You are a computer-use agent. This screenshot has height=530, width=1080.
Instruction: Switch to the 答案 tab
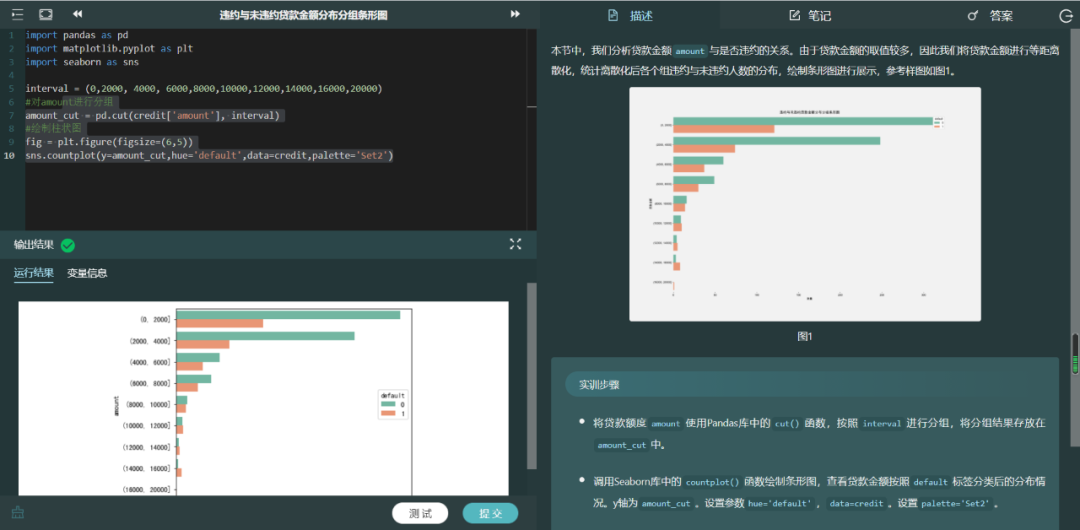coord(991,15)
